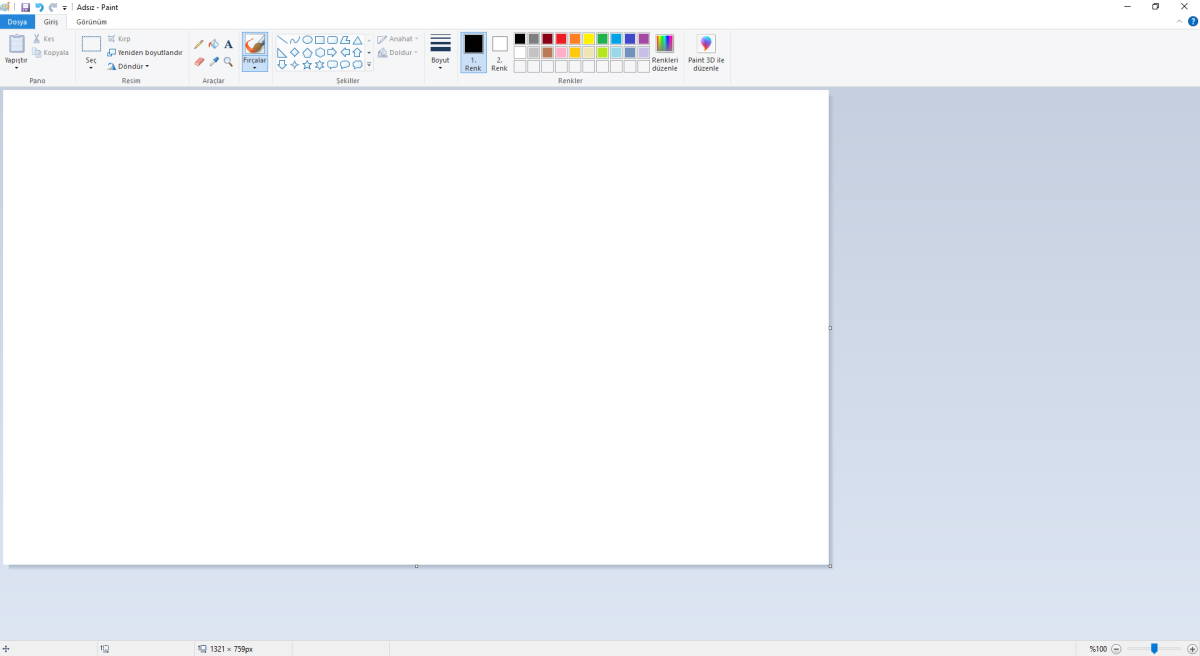Activate the Text tool
This screenshot has width=1200, height=656.
click(x=228, y=44)
